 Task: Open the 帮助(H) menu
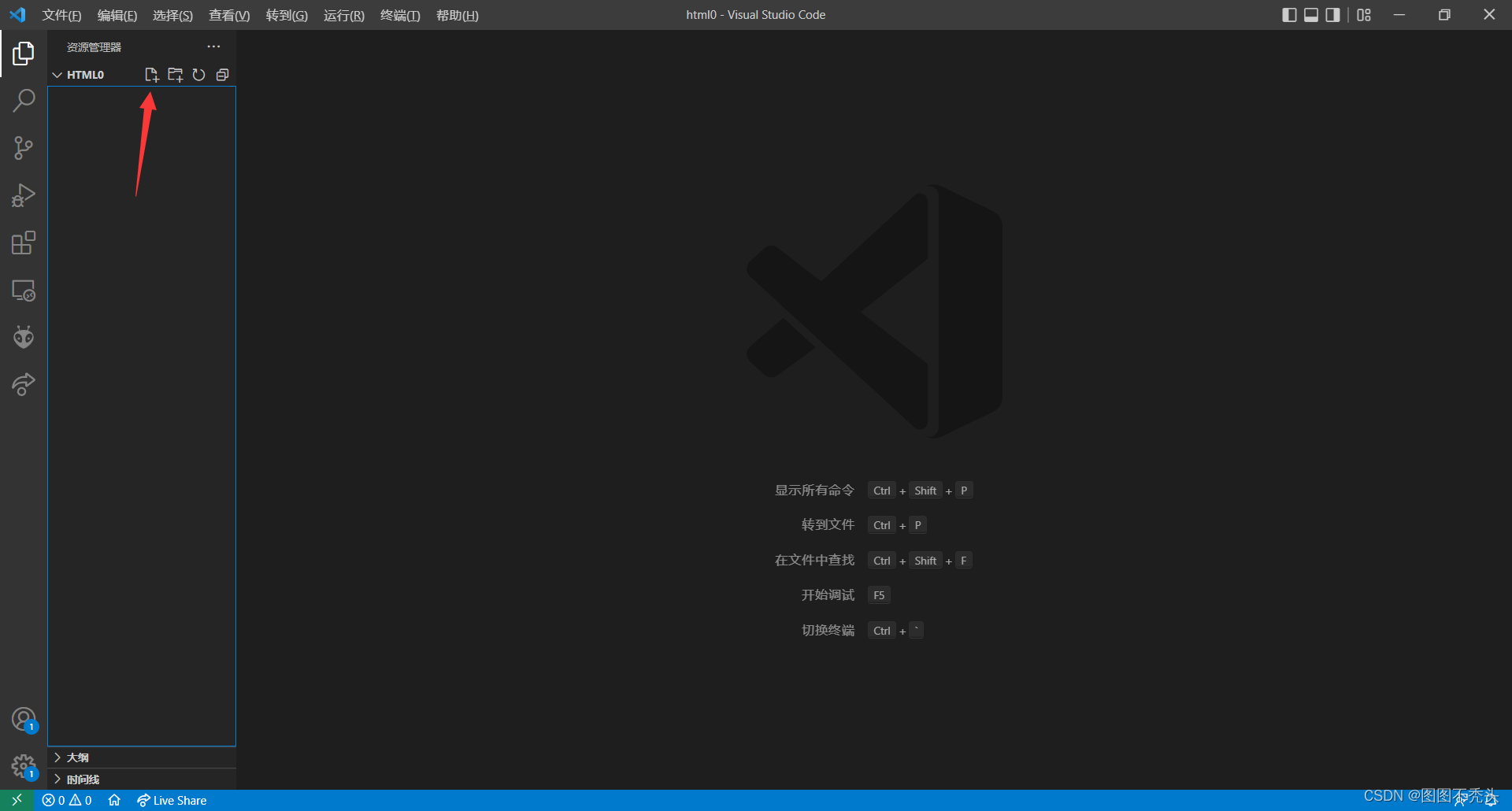(x=458, y=15)
